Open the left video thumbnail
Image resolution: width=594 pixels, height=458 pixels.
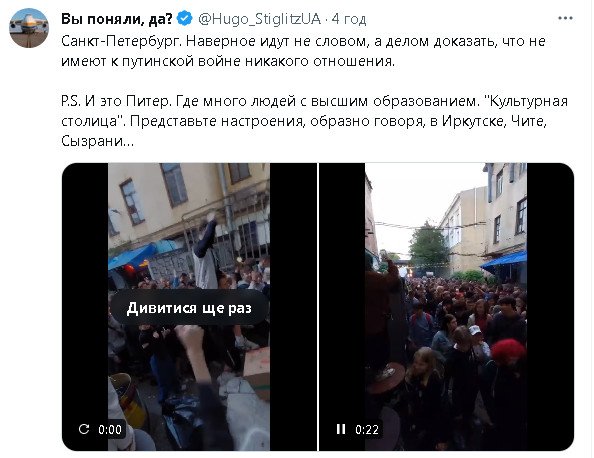point(189,307)
